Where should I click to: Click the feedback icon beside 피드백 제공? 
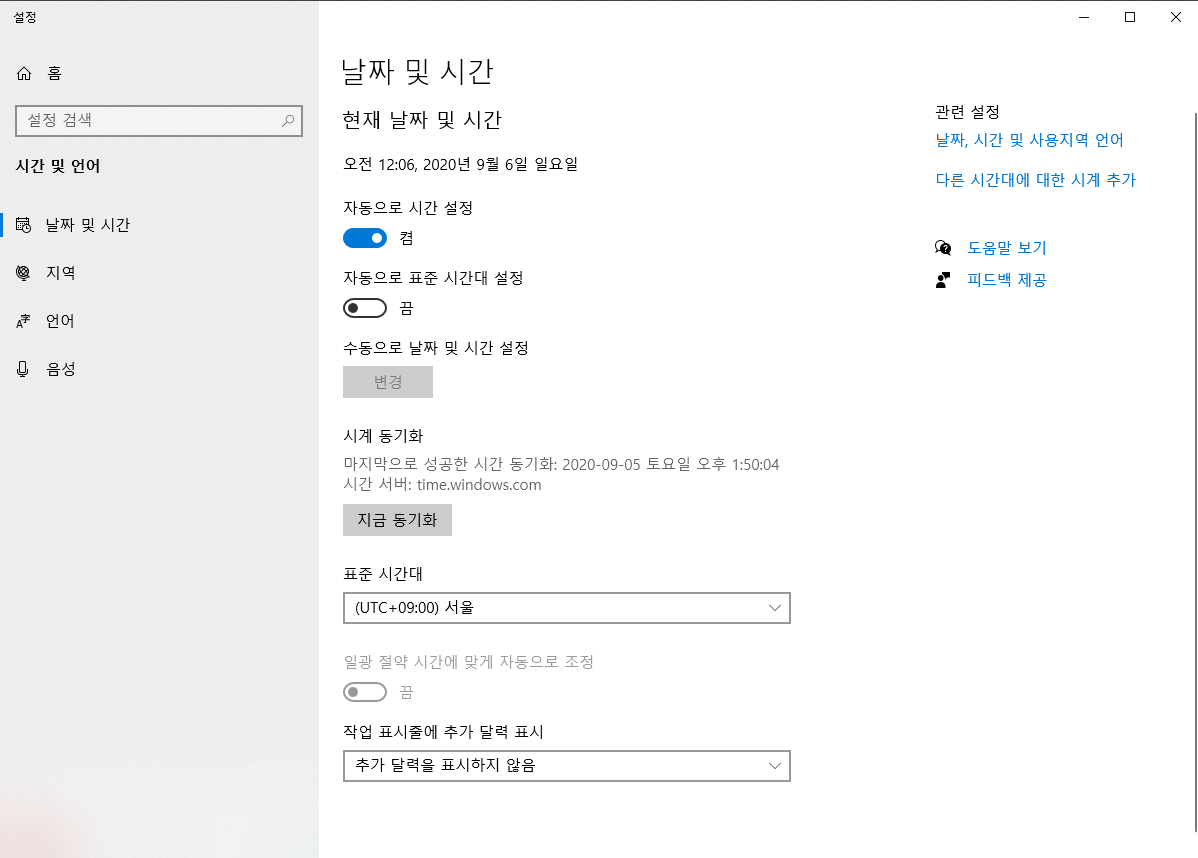943,280
